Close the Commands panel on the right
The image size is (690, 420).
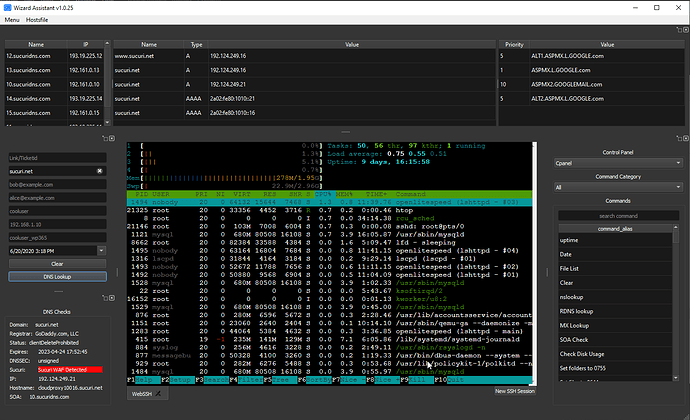[685, 138]
